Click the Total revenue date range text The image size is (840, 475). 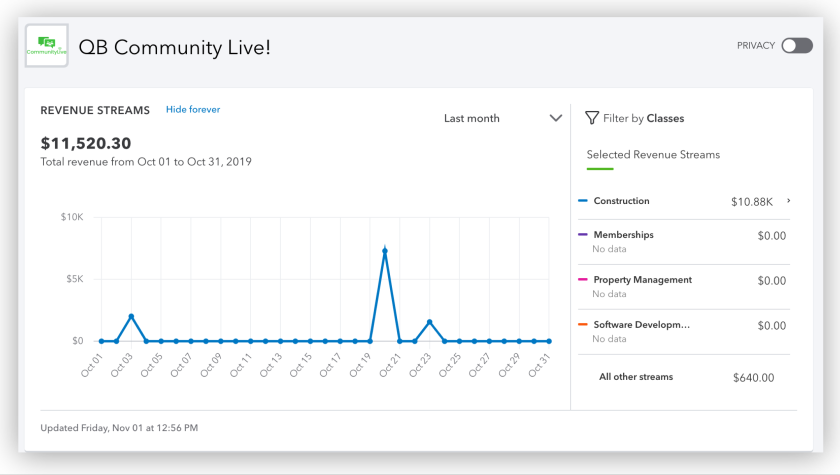click(x=146, y=162)
